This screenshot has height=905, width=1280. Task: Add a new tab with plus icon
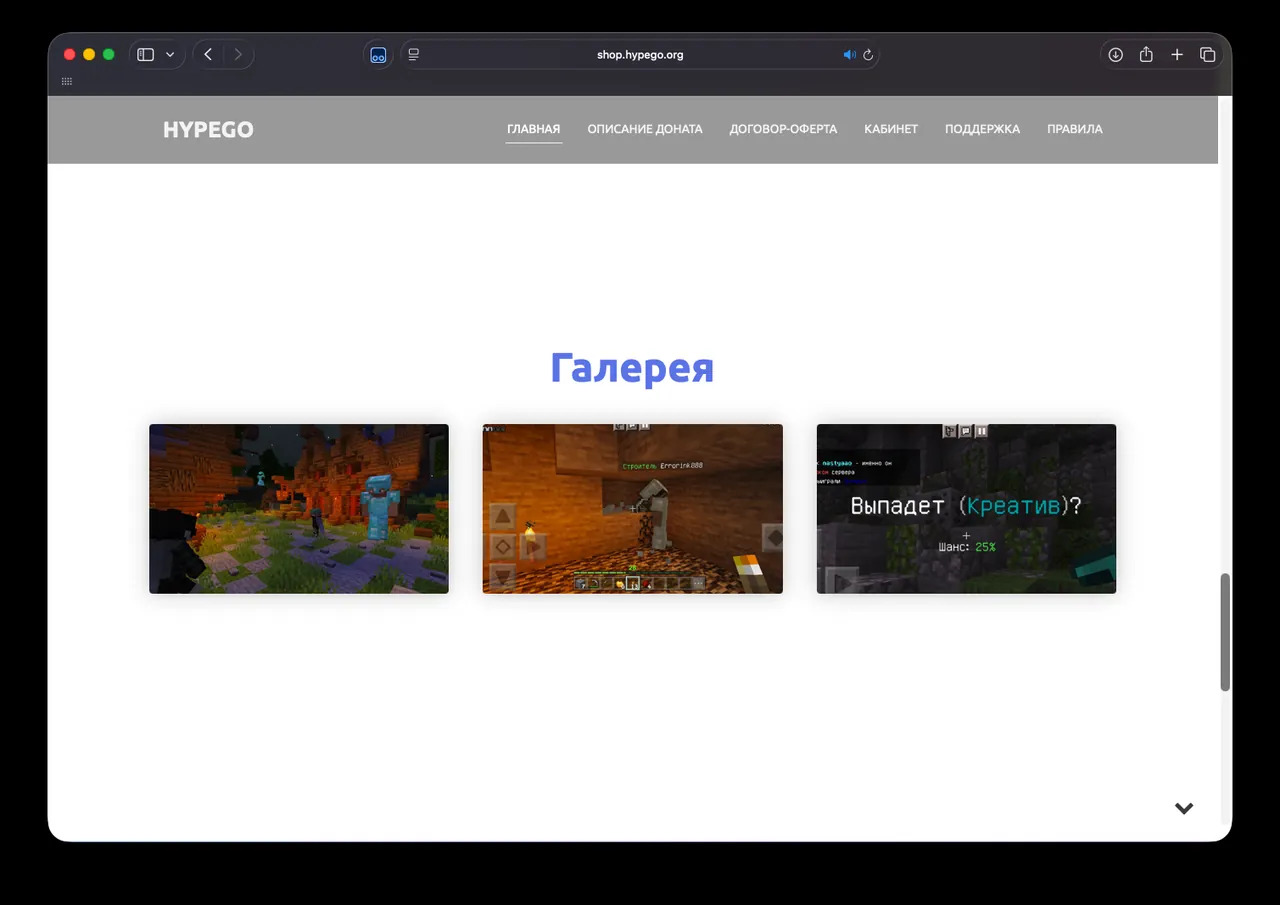(1177, 55)
